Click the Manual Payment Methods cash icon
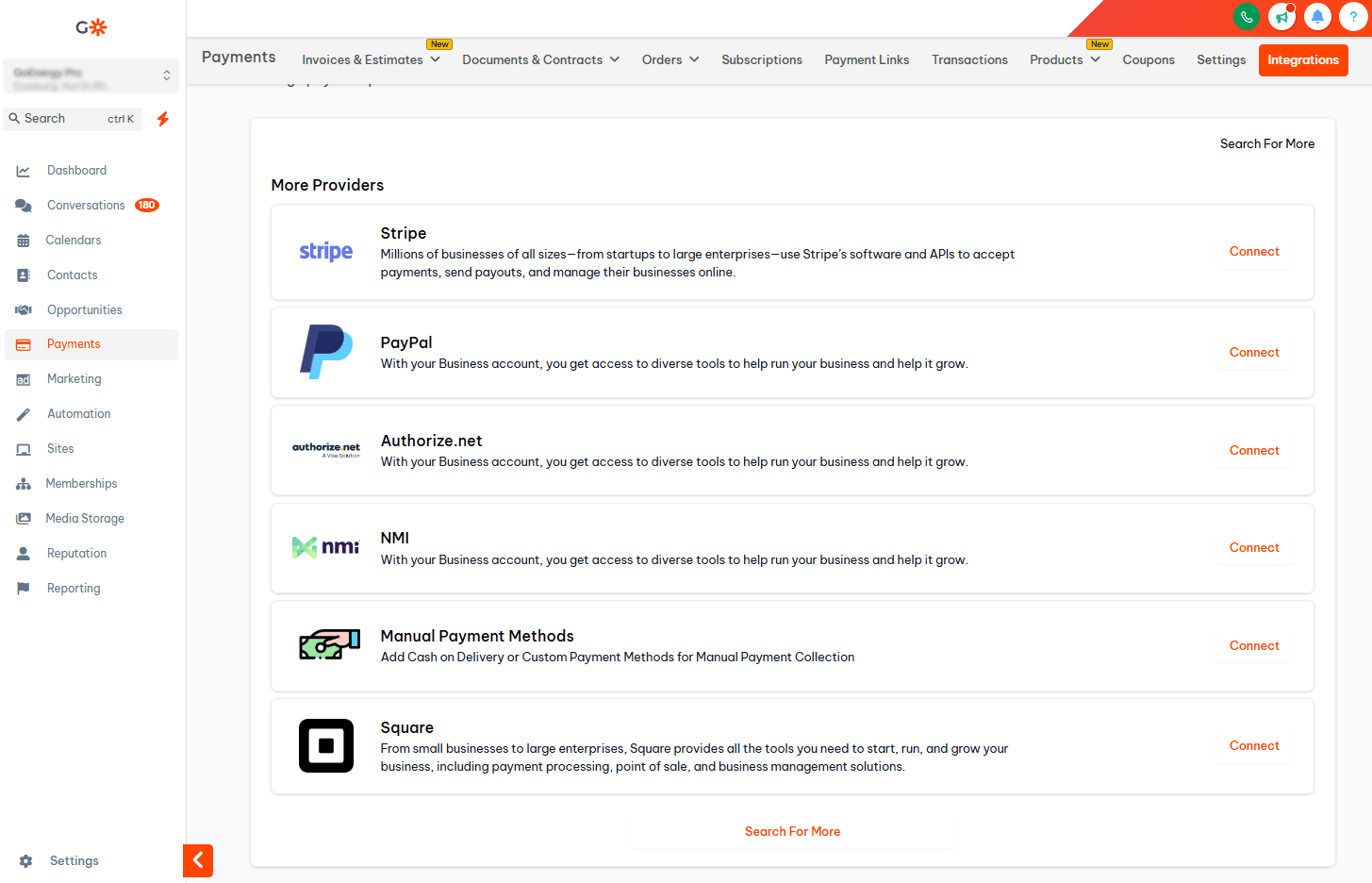This screenshot has width=1372, height=883. 329,645
